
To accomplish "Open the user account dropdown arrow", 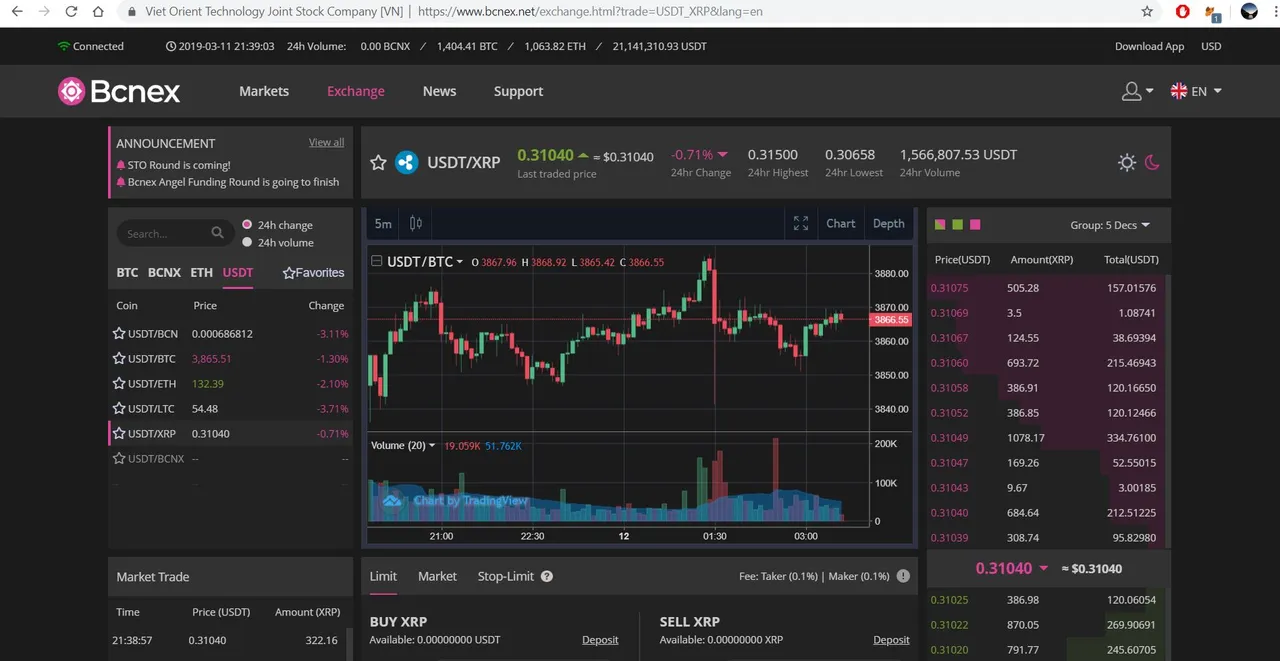I will click(1149, 91).
